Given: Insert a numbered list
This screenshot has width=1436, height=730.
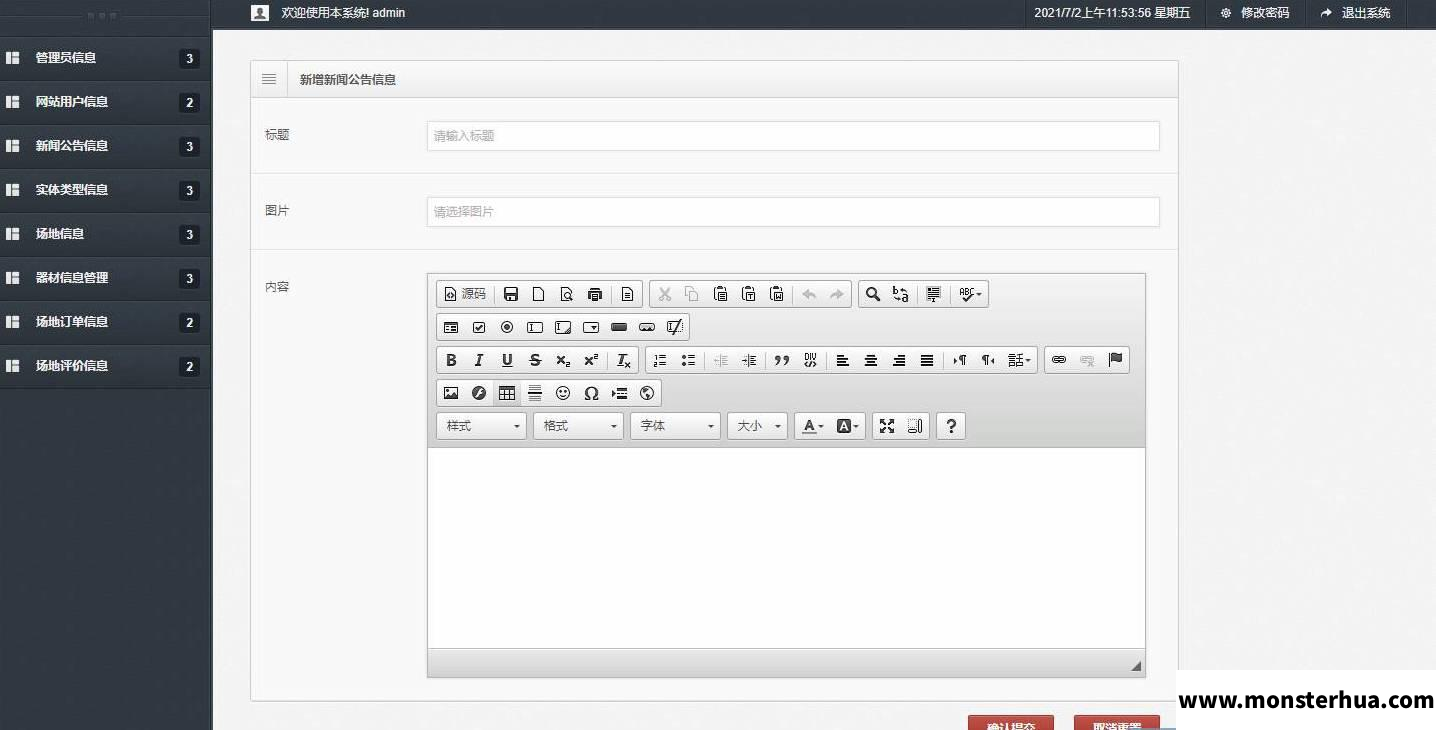Looking at the screenshot, I should [660, 360].
